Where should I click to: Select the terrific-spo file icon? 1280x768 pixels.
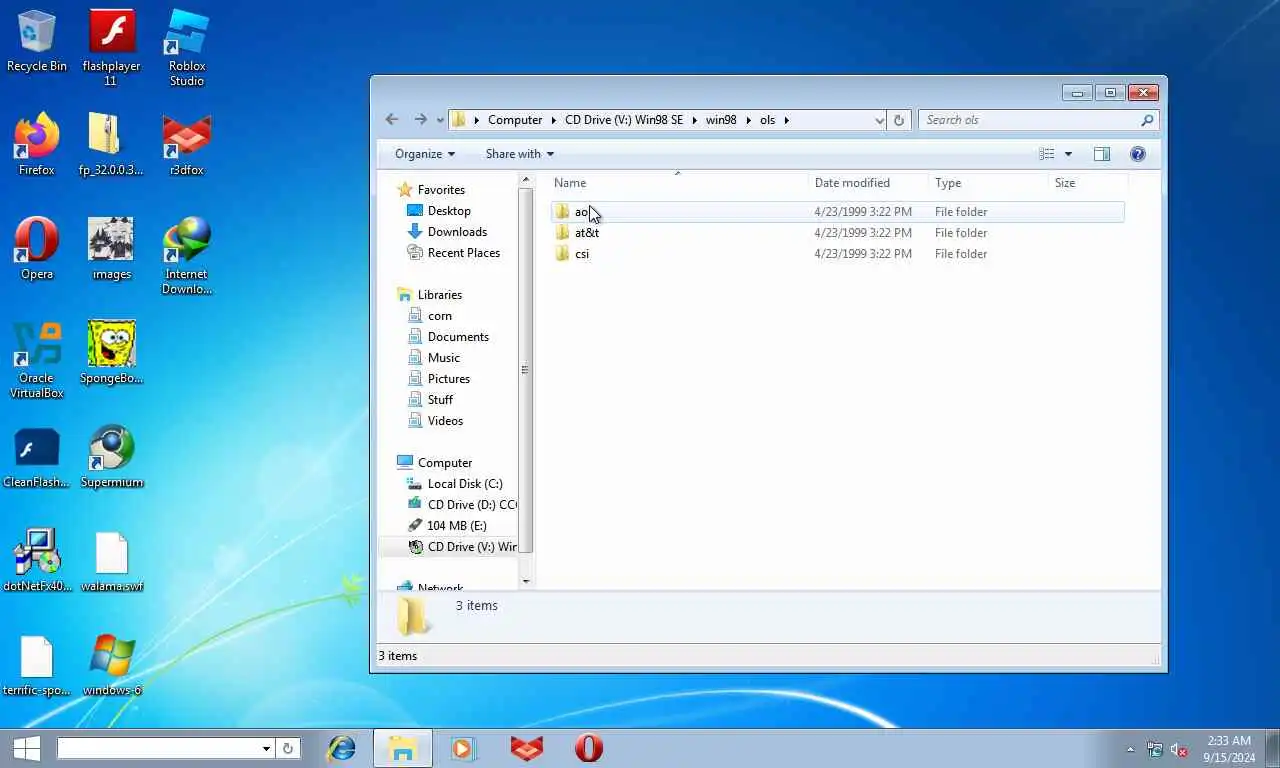pyautogui.click(x=37, y=665)
